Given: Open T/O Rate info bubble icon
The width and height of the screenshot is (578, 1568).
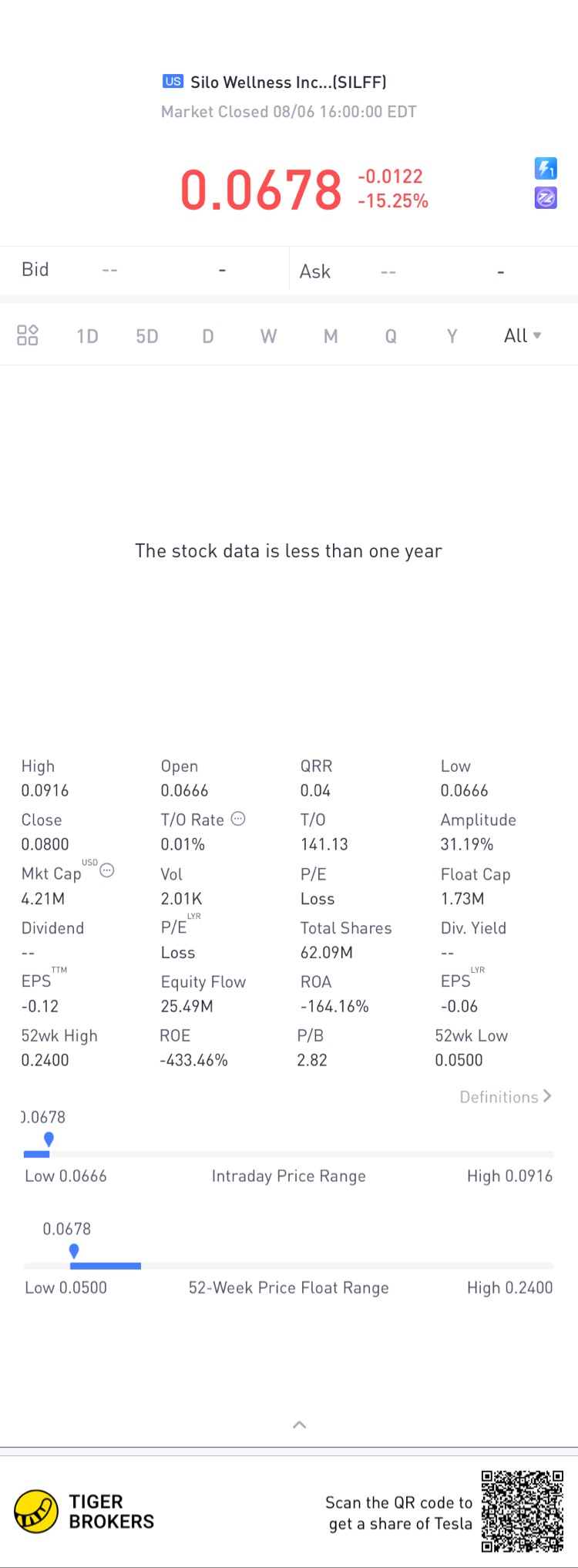Looking at the screenshot, I should coord(239,819).
